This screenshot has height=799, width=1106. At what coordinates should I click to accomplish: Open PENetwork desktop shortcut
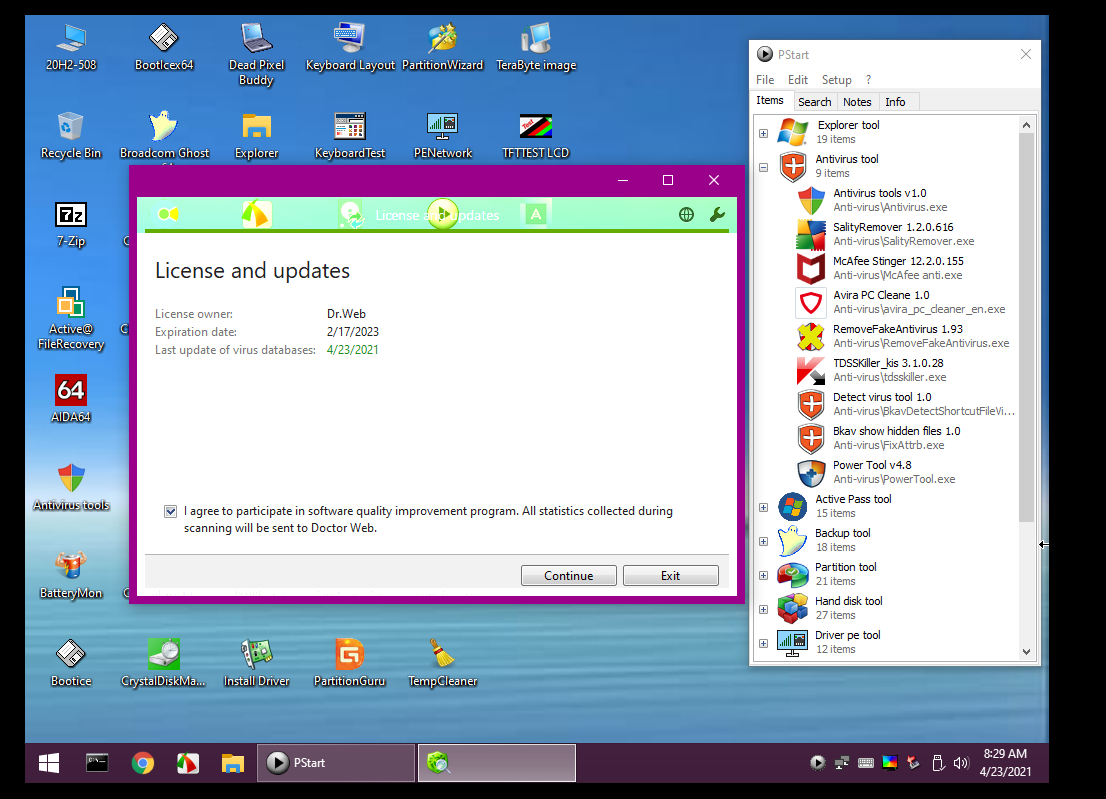coord(442,136)
